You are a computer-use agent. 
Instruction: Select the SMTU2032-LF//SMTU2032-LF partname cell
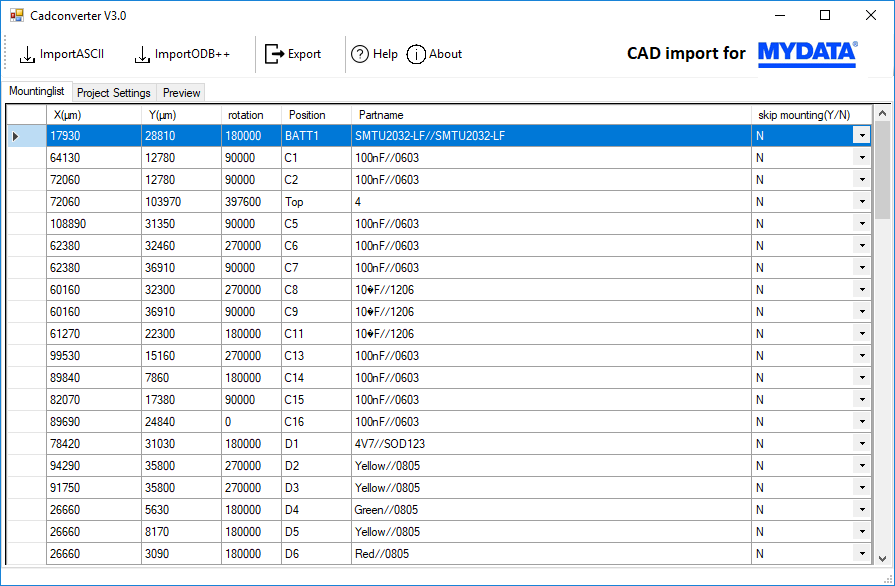pos(551,136)
